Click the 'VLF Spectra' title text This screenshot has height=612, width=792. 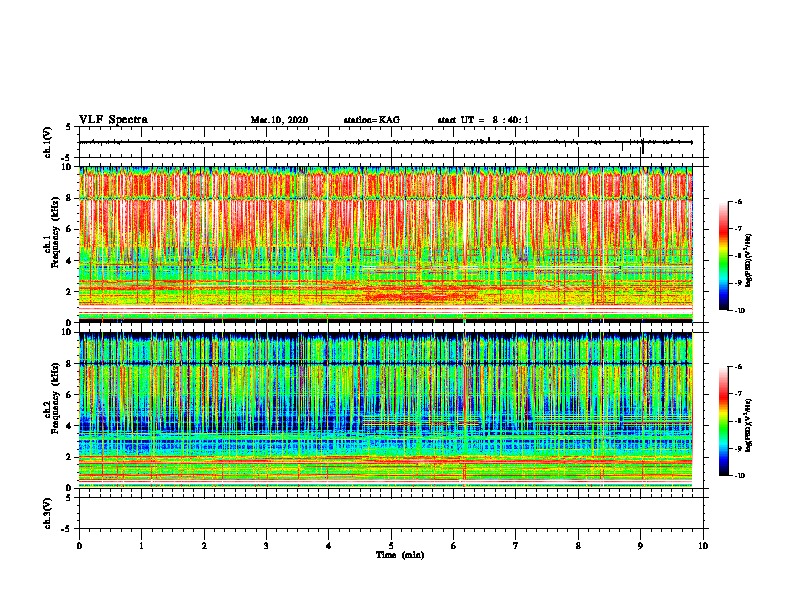click(x=113, y=120)
